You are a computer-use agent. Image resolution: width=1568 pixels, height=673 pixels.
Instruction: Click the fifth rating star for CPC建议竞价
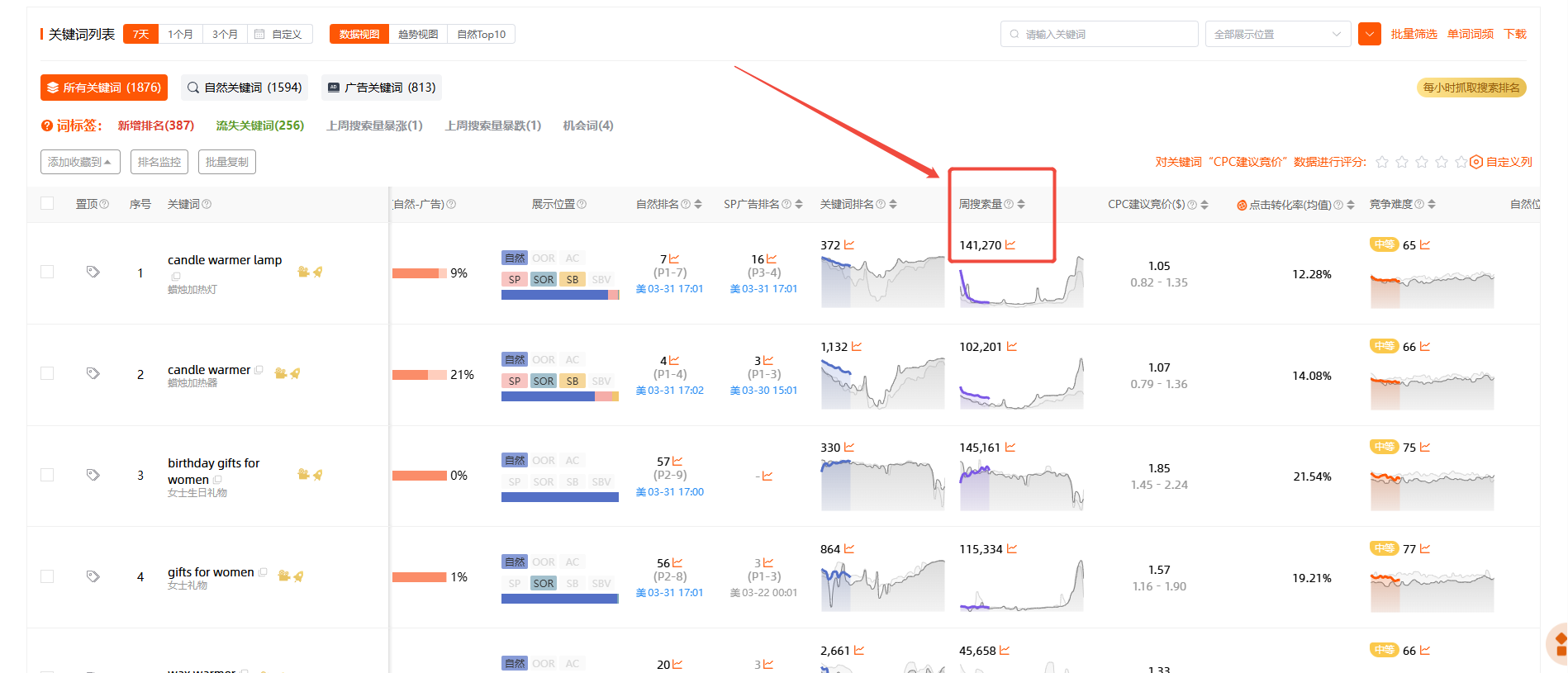pos(1461,162)
